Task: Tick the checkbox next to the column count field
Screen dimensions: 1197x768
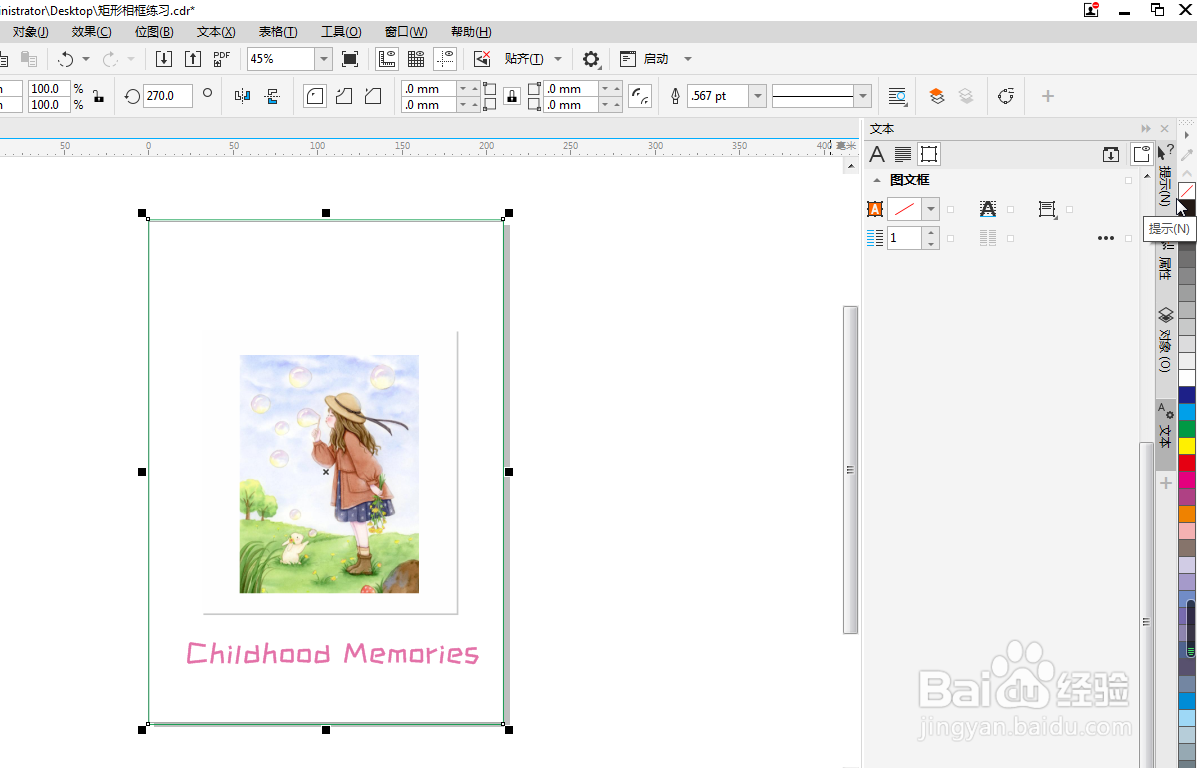Action: tap(950, 238)
